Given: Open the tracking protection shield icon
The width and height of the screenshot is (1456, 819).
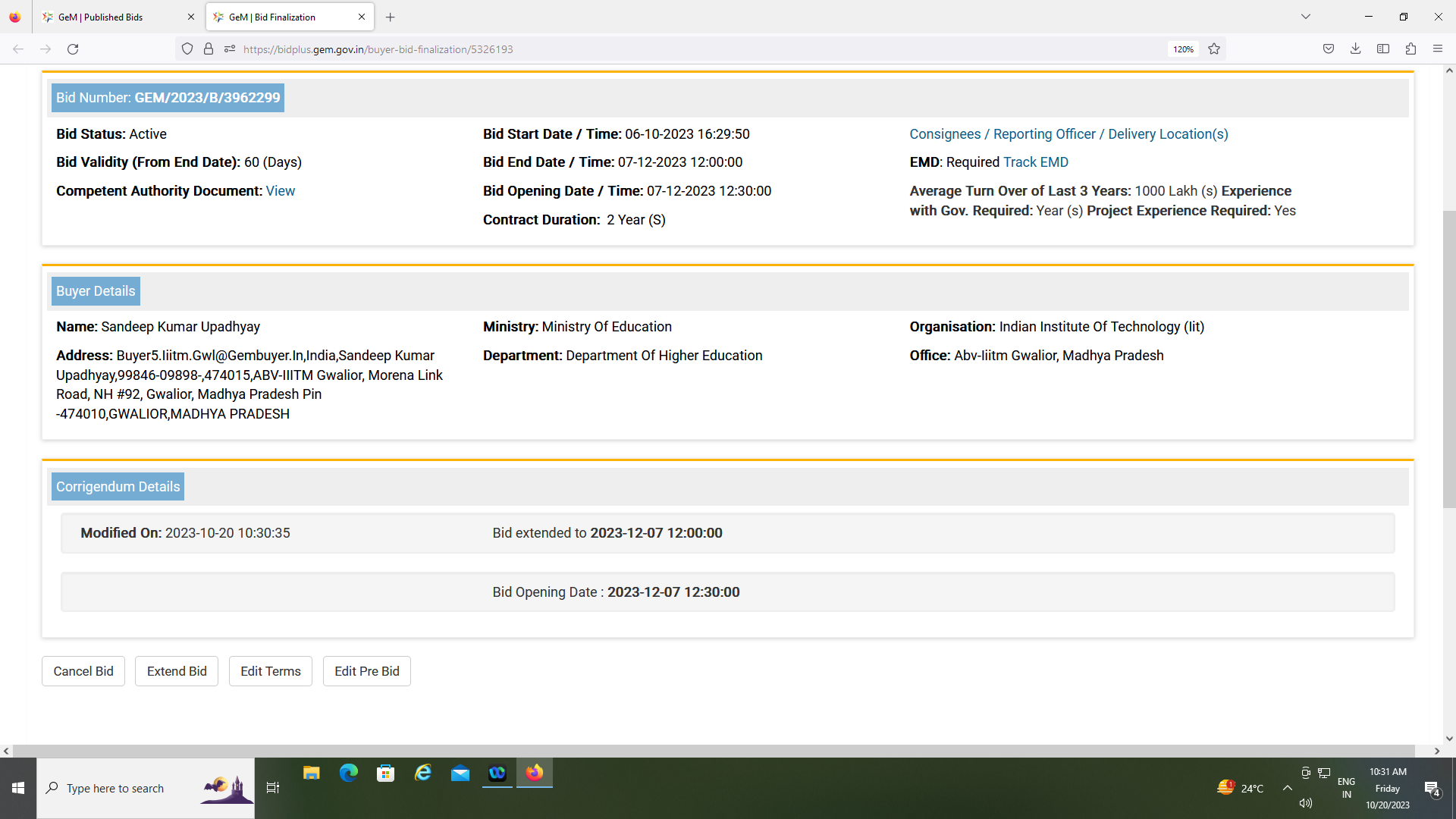Looking at the screenshot, I should pyautogui.click(x=187, y=49).
